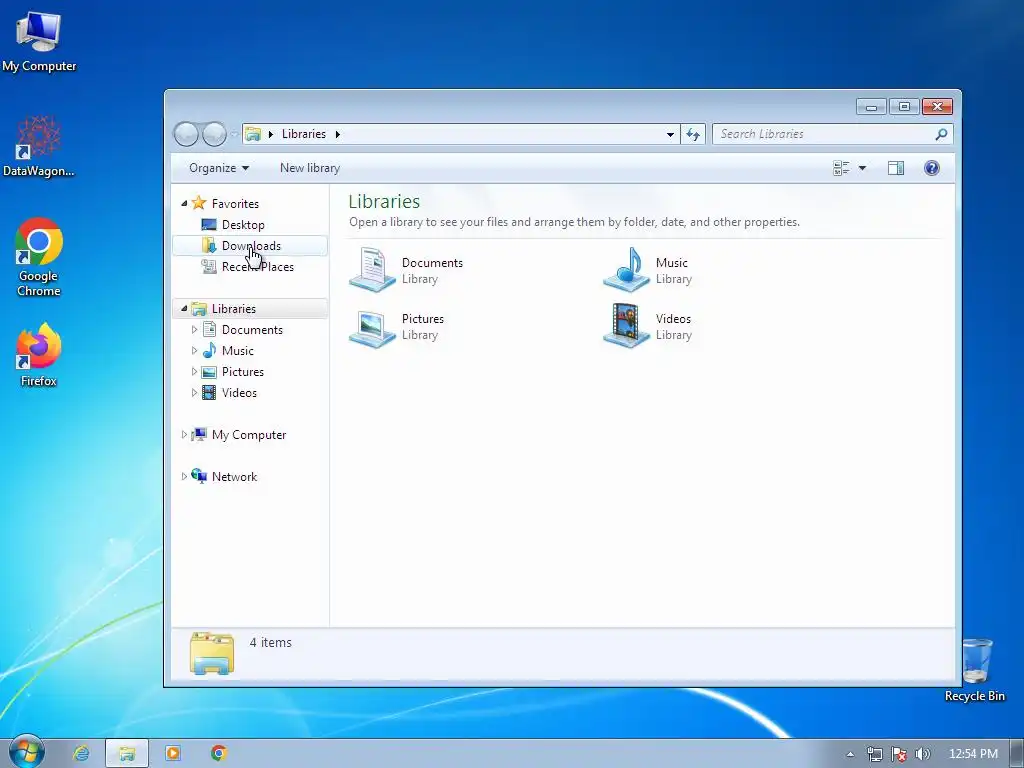Expand Documents in the navigation tree

coord(194,330)
